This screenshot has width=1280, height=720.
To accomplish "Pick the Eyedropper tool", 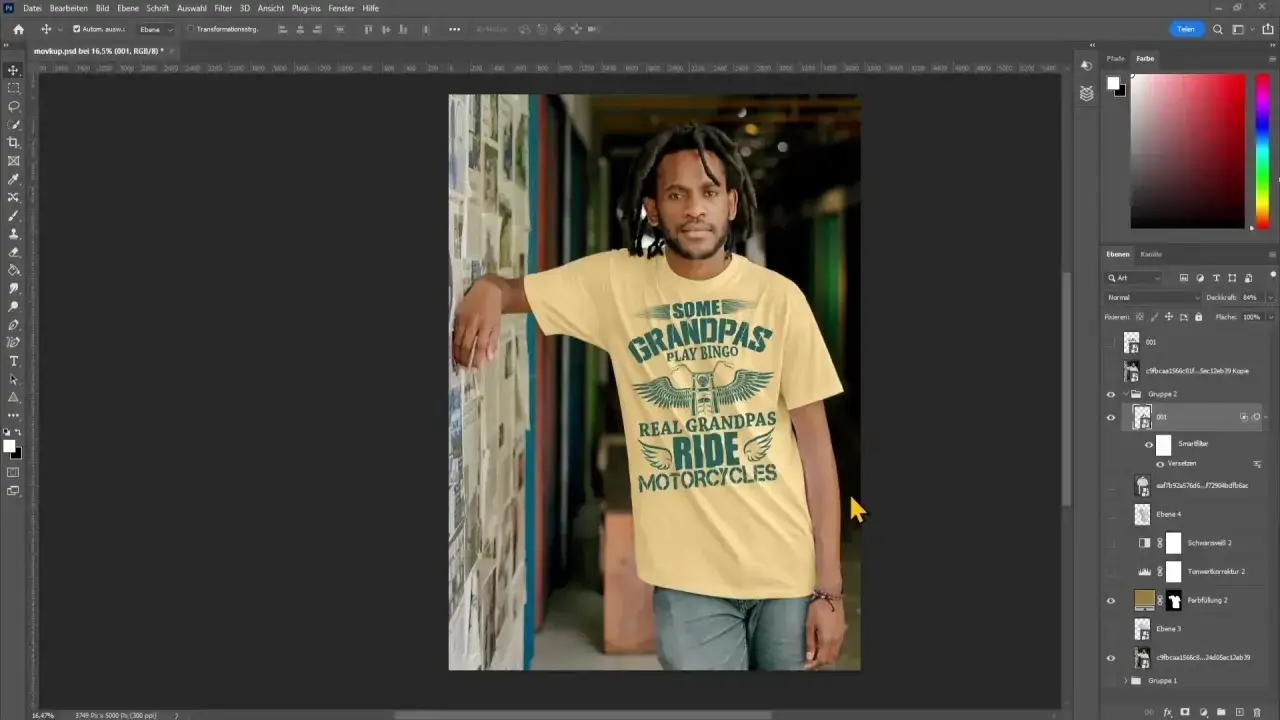I will coord(14,179).
